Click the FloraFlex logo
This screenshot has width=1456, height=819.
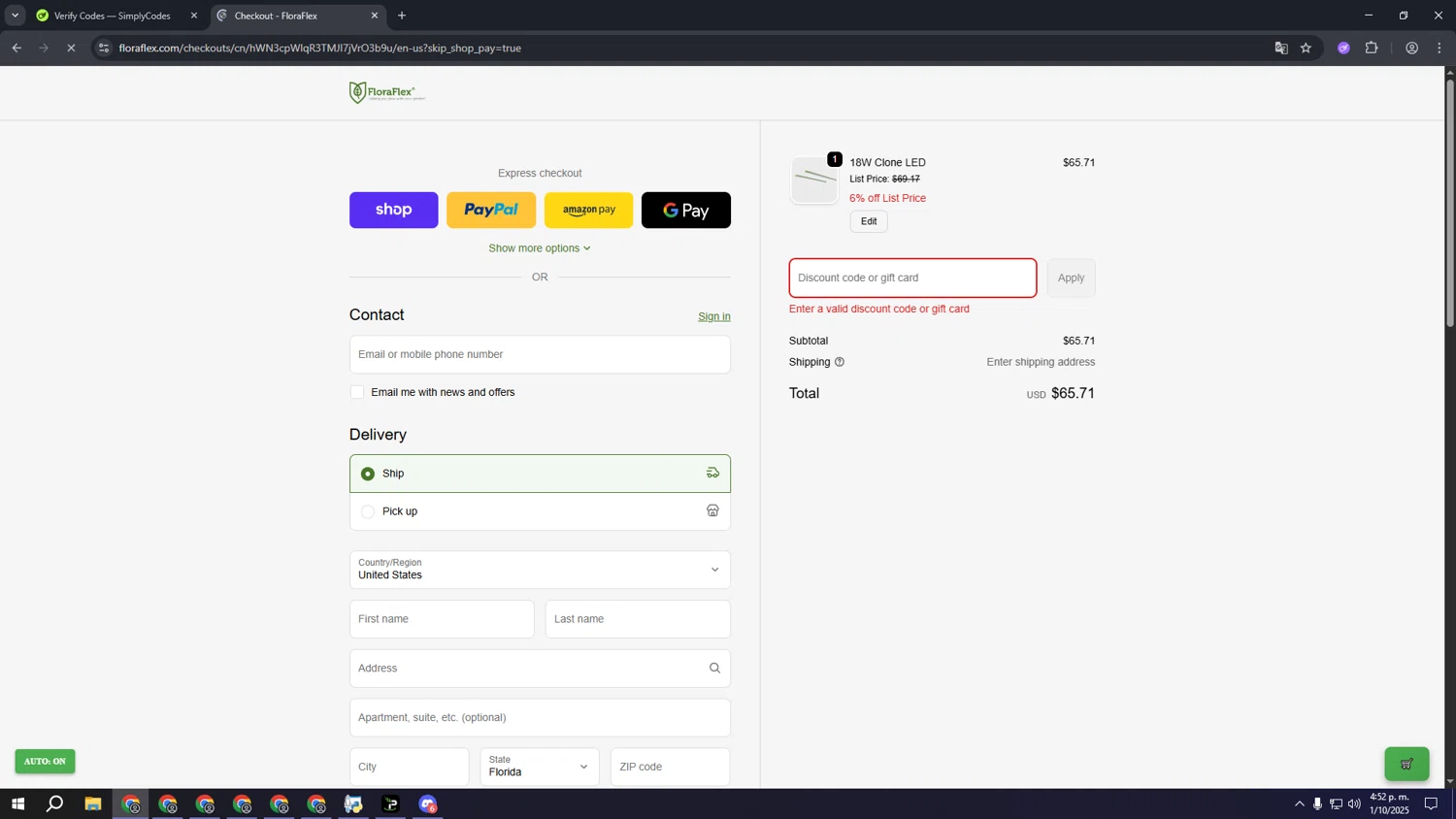[x=387, y=92]
